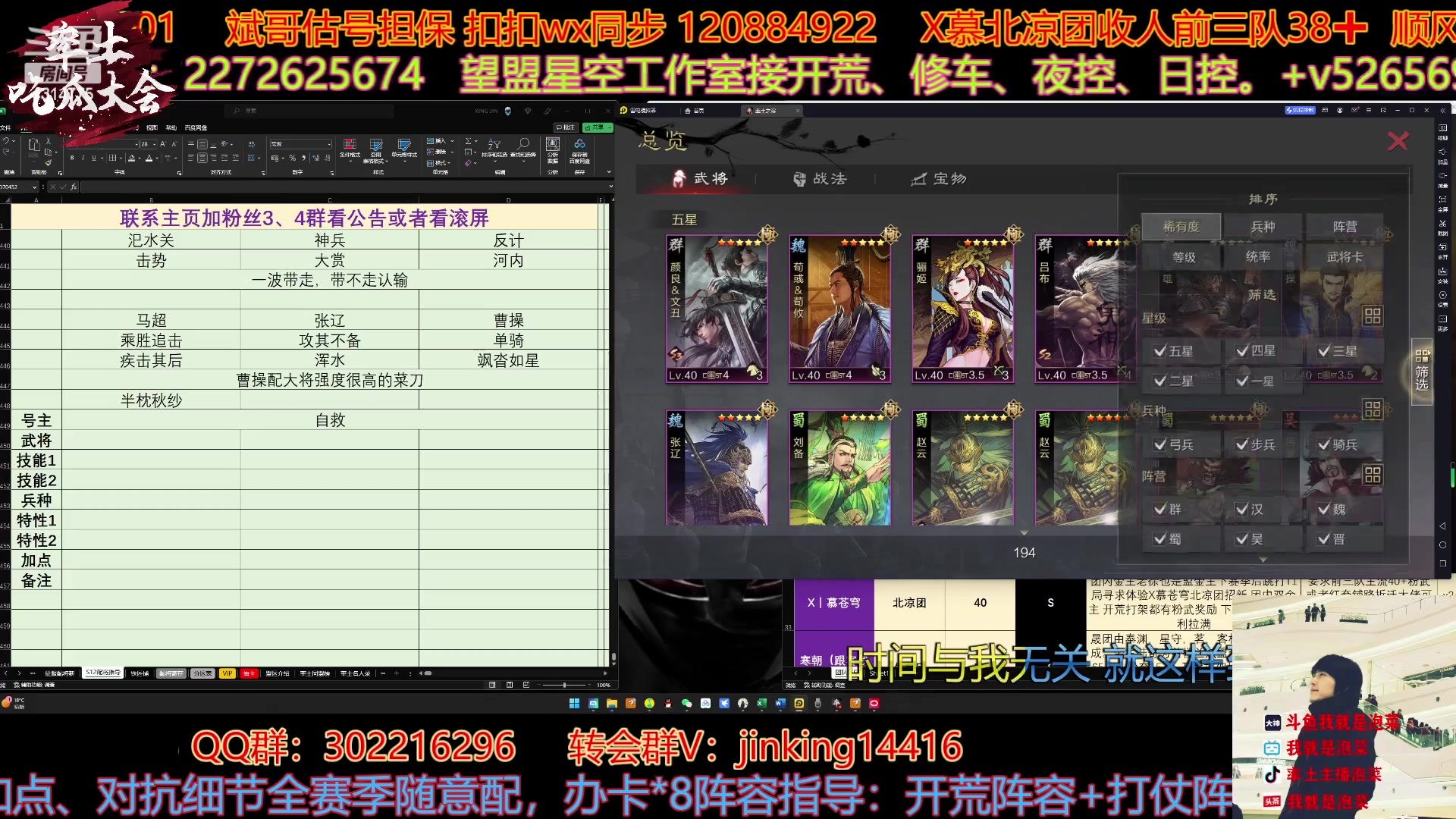Open the Excel name box dropdown

(34, 187)
